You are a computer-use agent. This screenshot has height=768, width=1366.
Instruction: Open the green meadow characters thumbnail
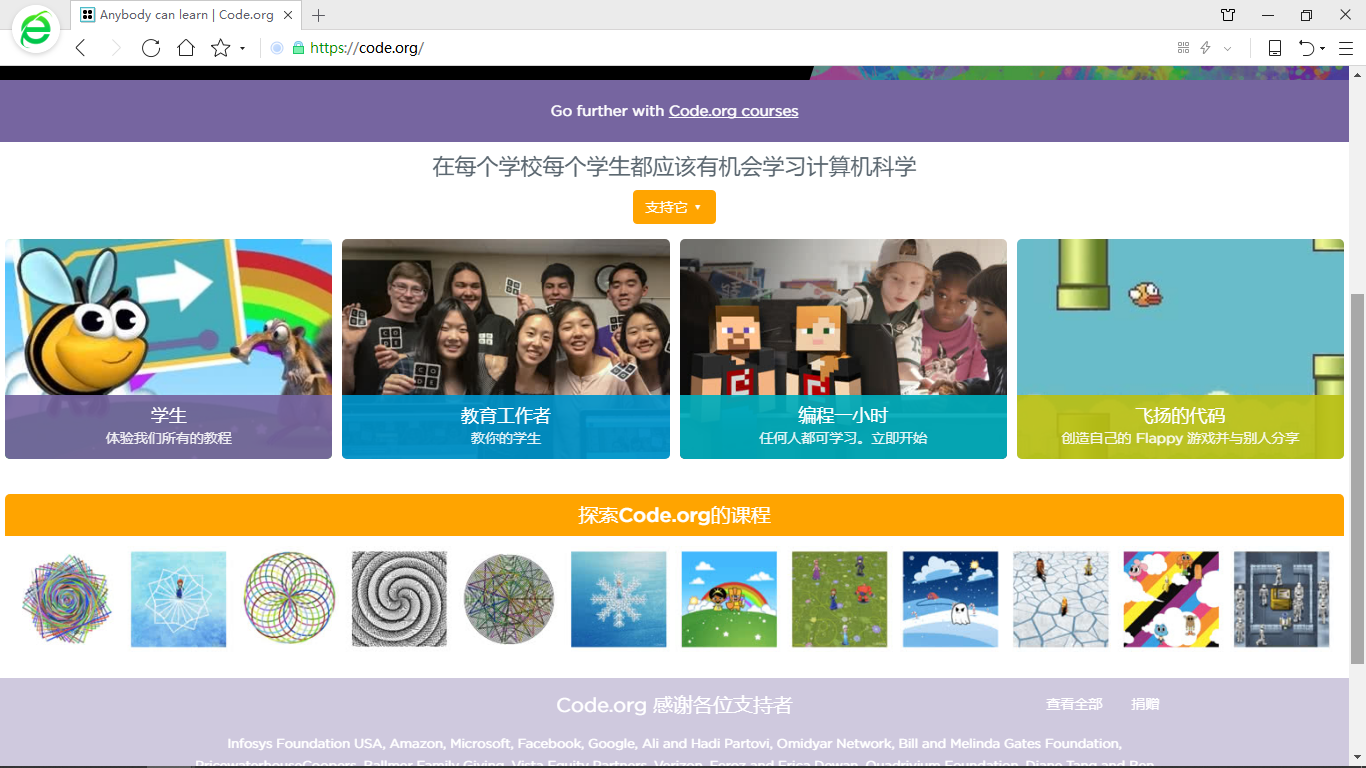pos(840,599)
